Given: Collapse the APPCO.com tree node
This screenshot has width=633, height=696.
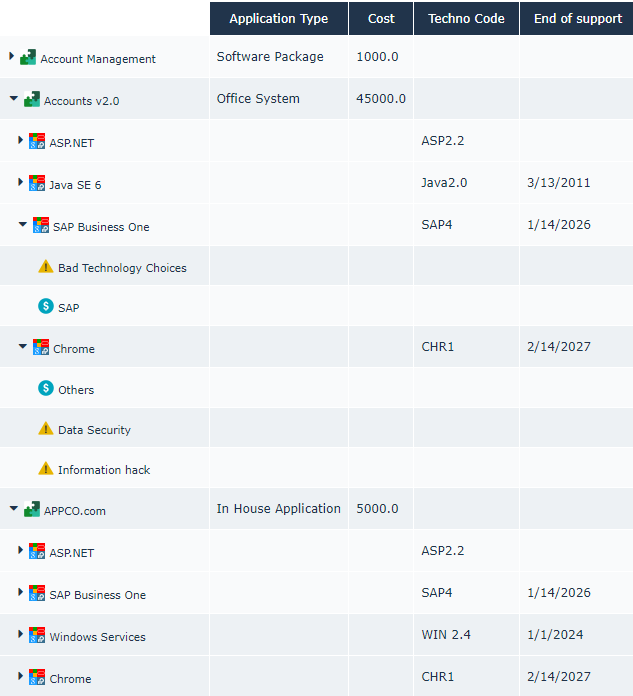Looking at the screenshot, I should click(13, 510).
